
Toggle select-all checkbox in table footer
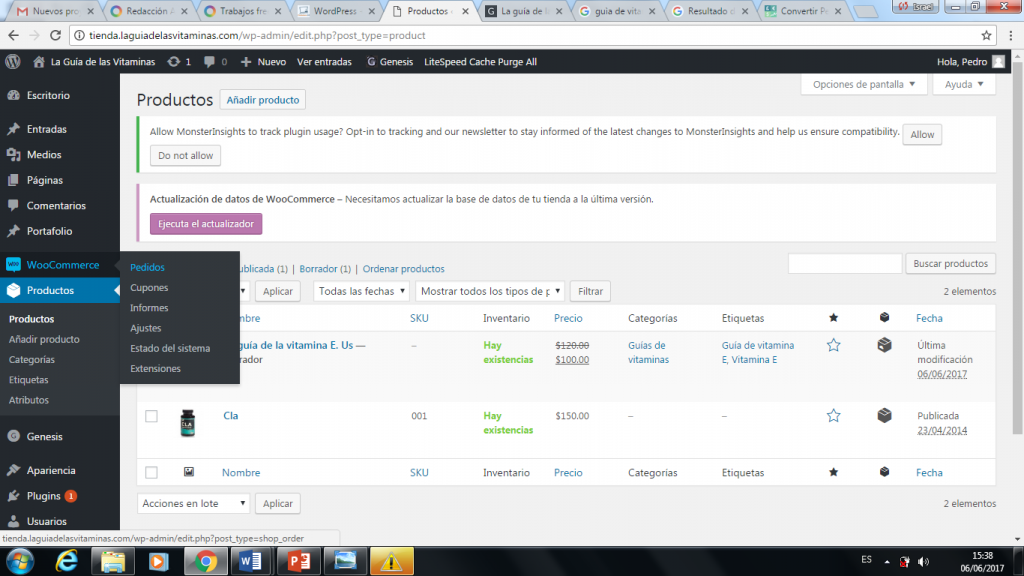[x=152, y=472]
